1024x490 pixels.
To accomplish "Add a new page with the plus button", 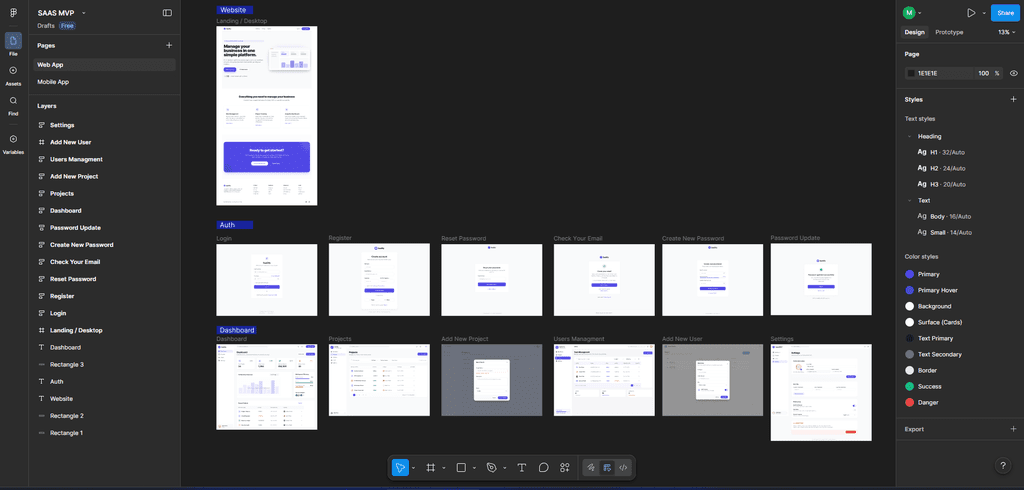I will click(x=168, y=45).
